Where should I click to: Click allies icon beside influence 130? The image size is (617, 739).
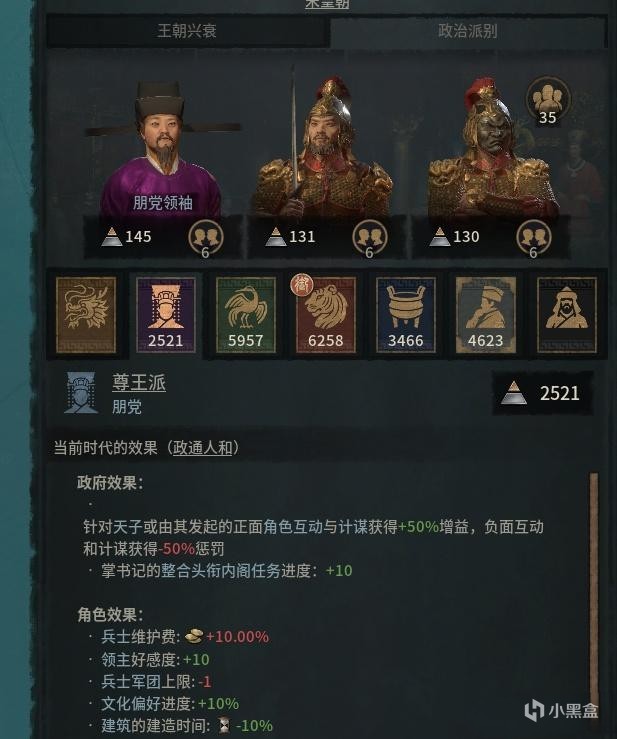pyautogui.click(x=534, y=238)
